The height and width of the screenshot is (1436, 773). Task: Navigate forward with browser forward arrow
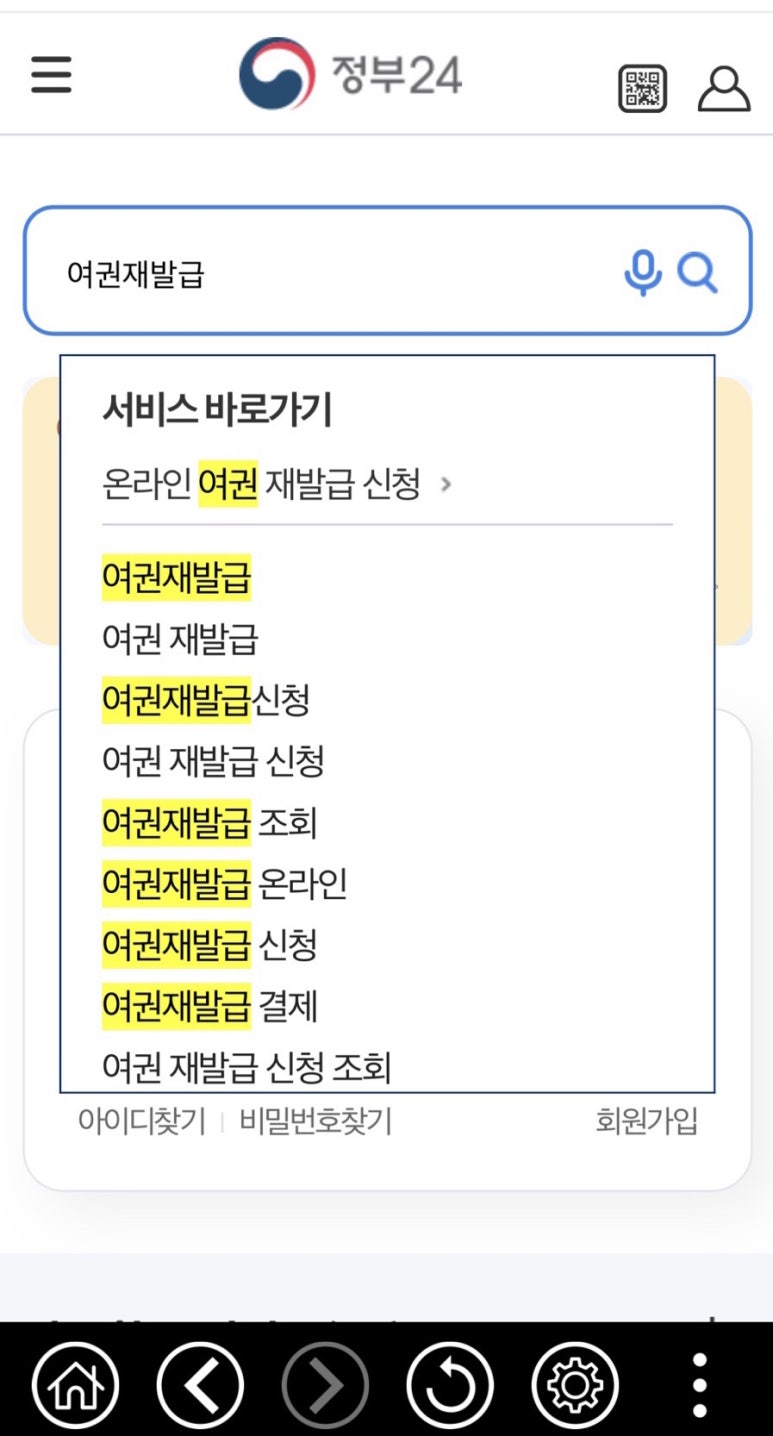click(325, 1385)
